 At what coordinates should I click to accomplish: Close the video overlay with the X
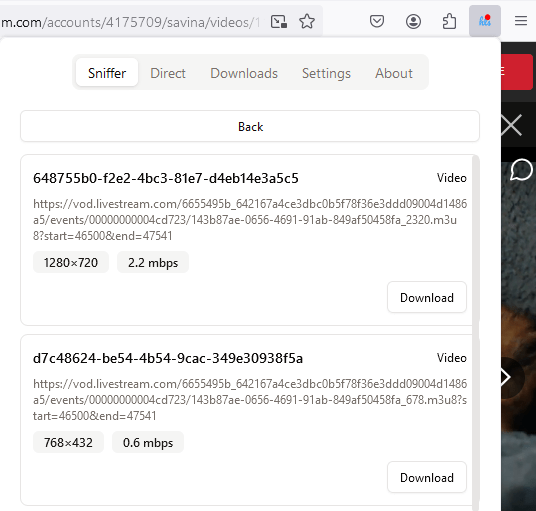(512, 125)
